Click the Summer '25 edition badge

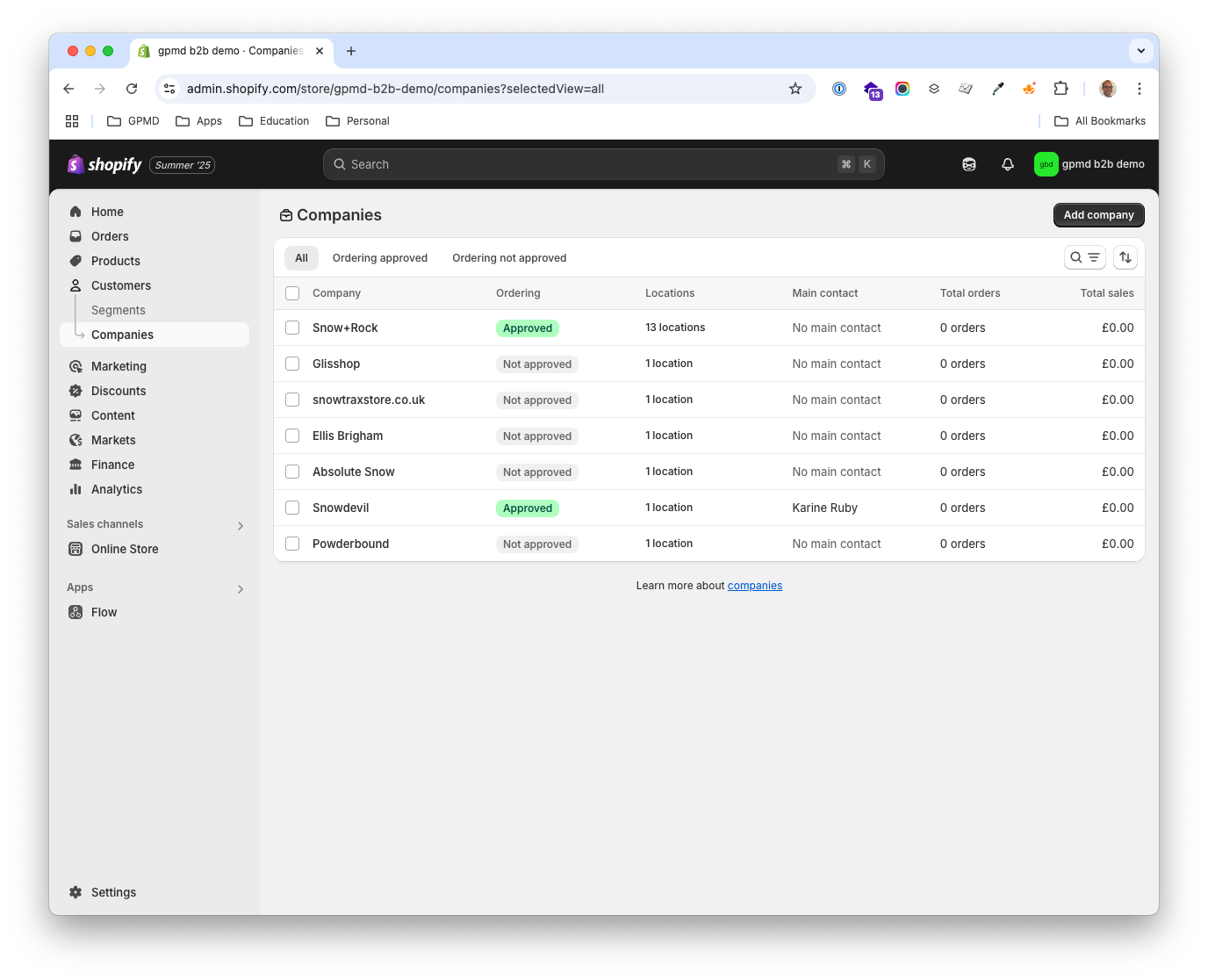[x=183, y=165]
